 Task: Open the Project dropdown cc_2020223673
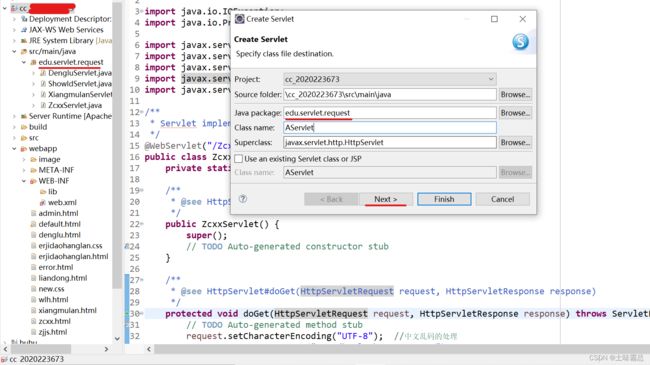390,79
